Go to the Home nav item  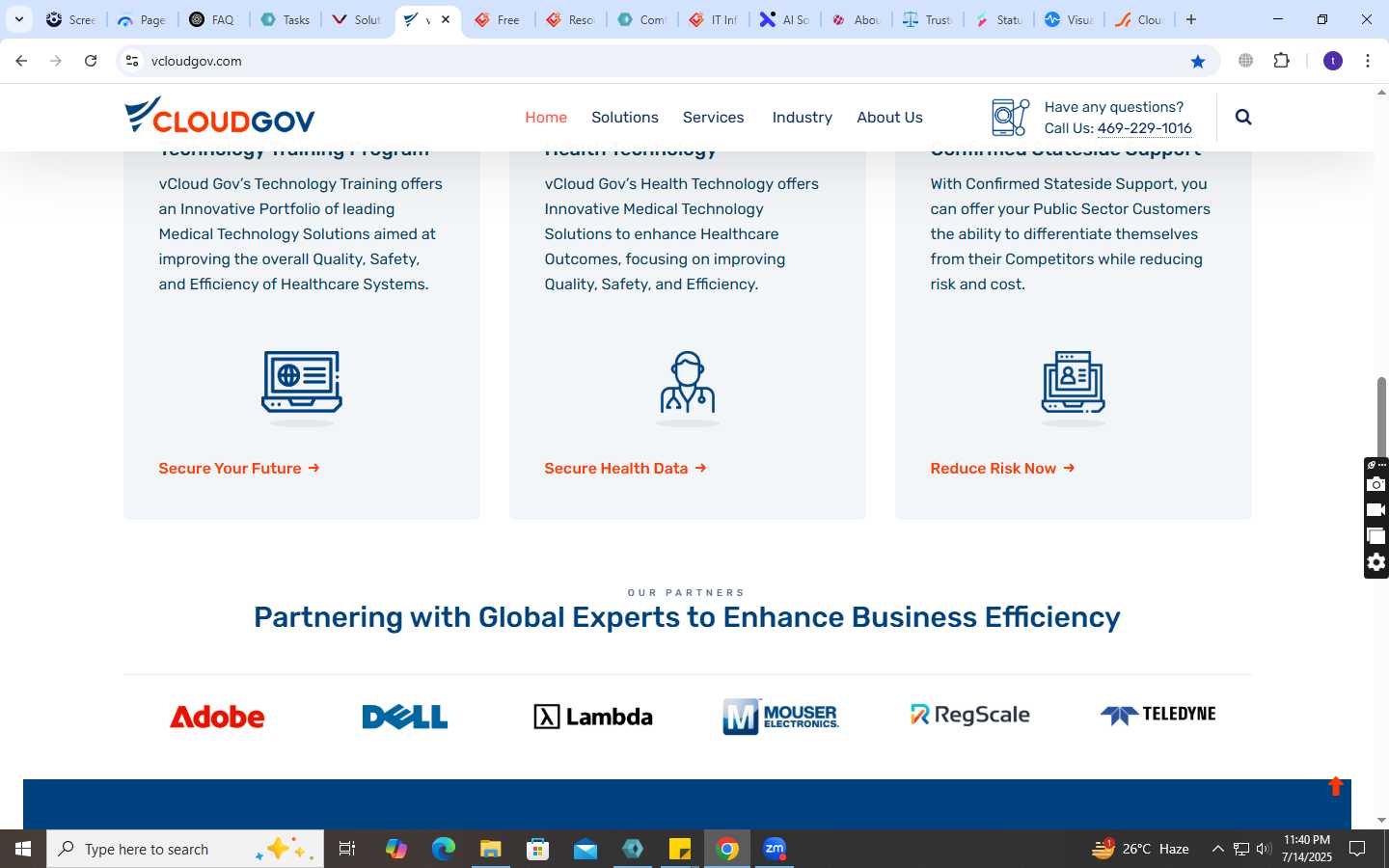tap(546, 117)
